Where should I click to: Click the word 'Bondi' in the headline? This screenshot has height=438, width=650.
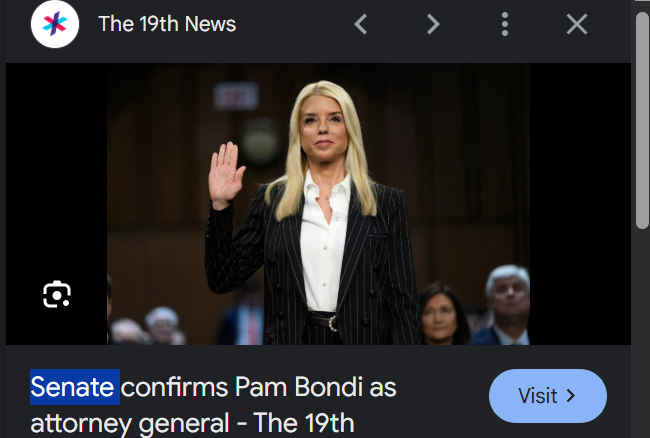click(328, 387)
